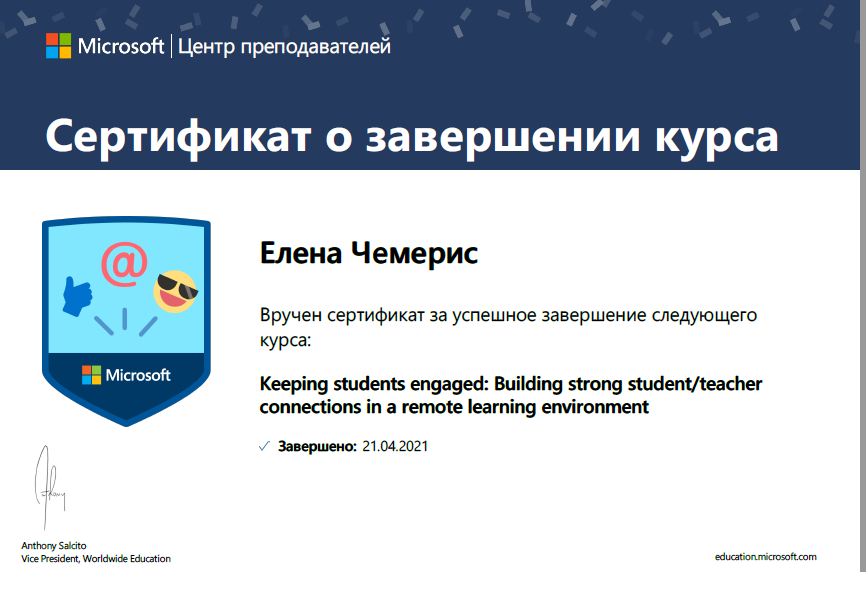Click the Сертификат о завершении курса heading
This screenshot has height=610, width=866.
411,137
